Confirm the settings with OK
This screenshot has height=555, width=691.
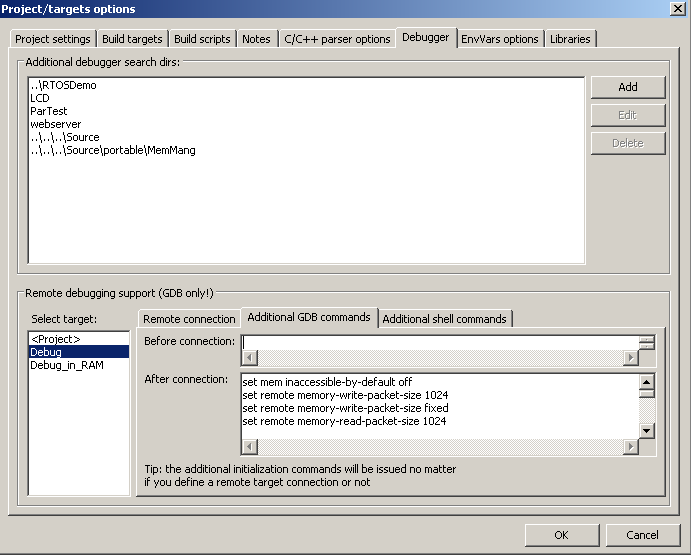tap(561, 535)
